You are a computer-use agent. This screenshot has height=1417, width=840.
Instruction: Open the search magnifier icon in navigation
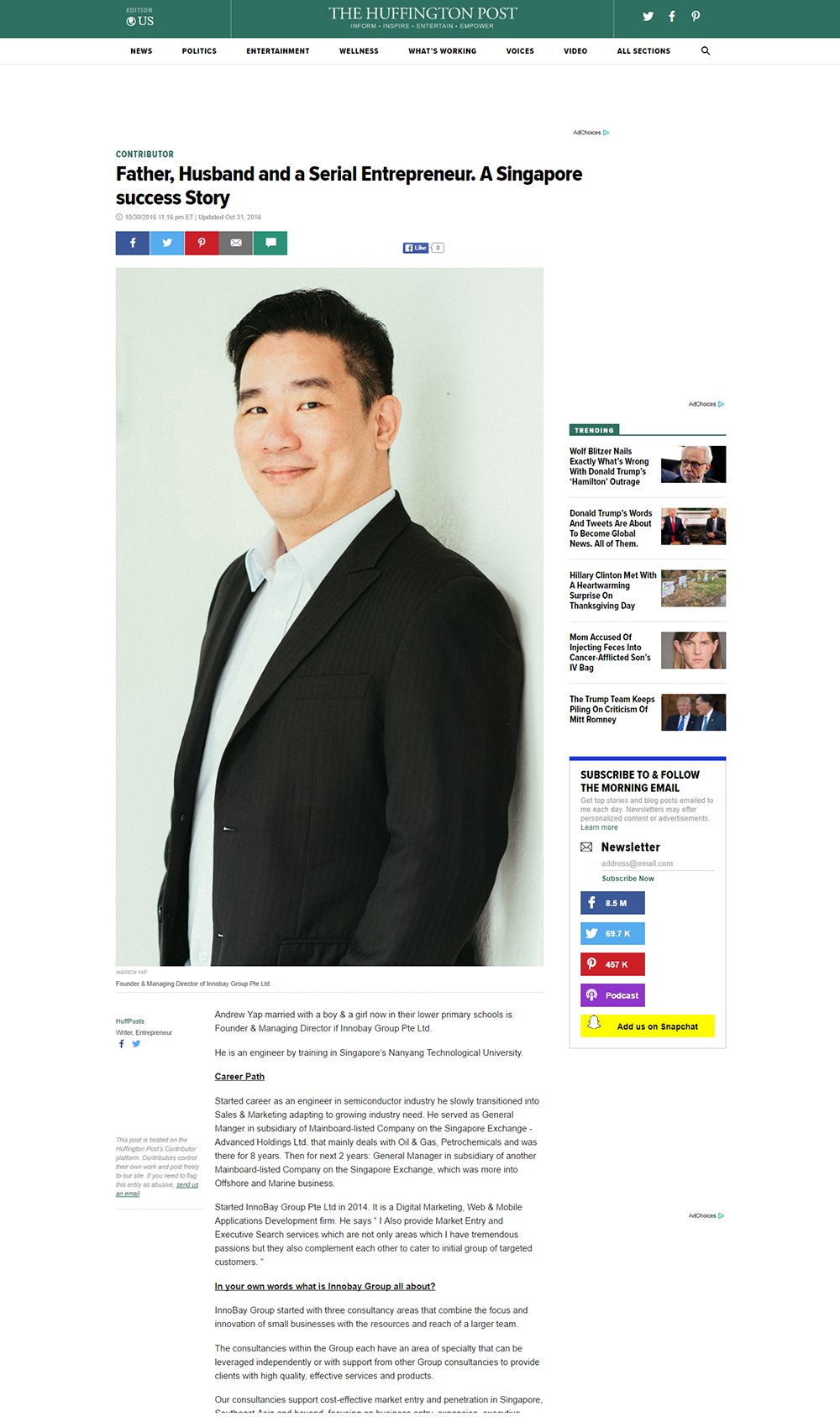coord(706,51)
